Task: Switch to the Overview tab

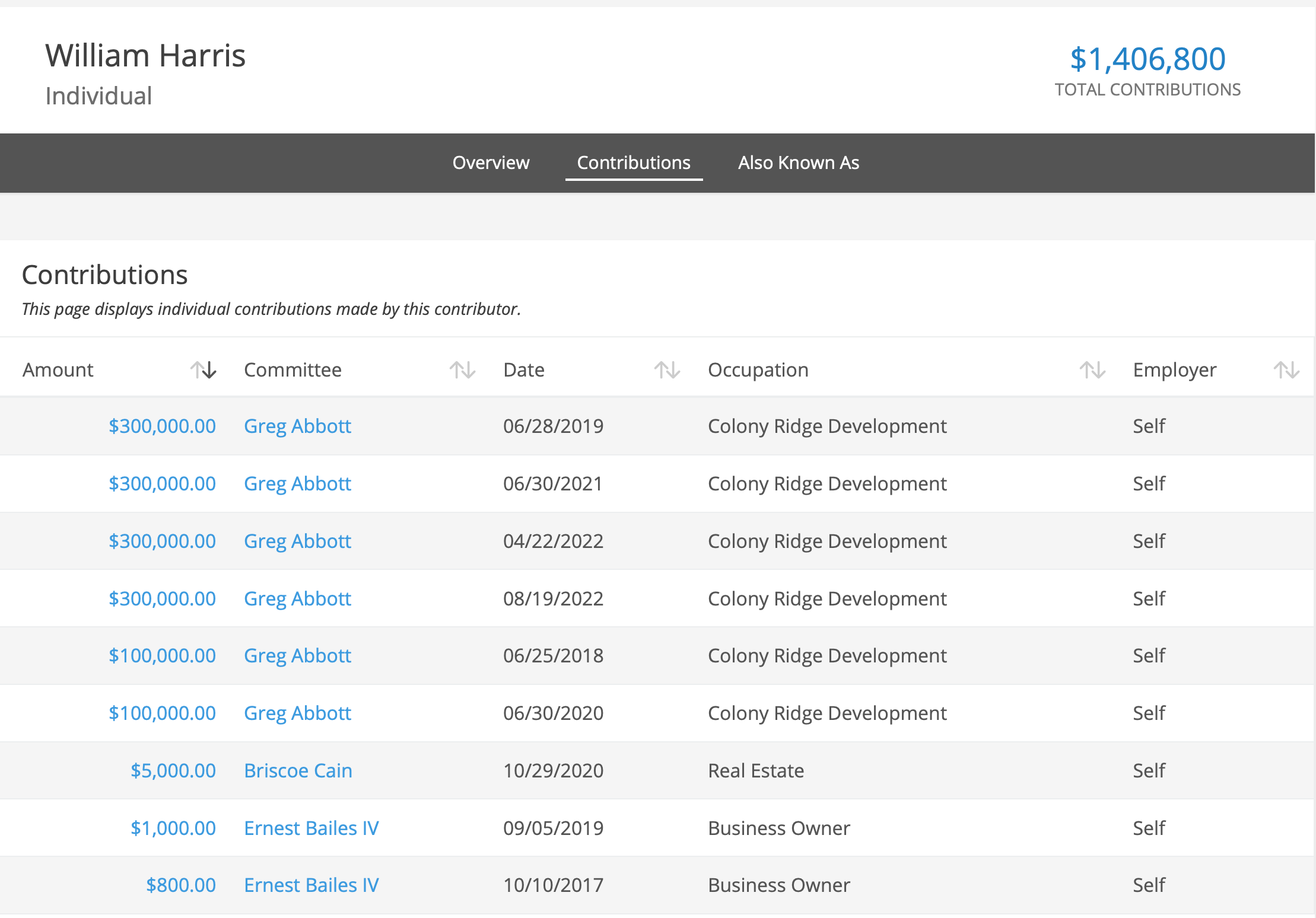Action: (x=491, y=162)
